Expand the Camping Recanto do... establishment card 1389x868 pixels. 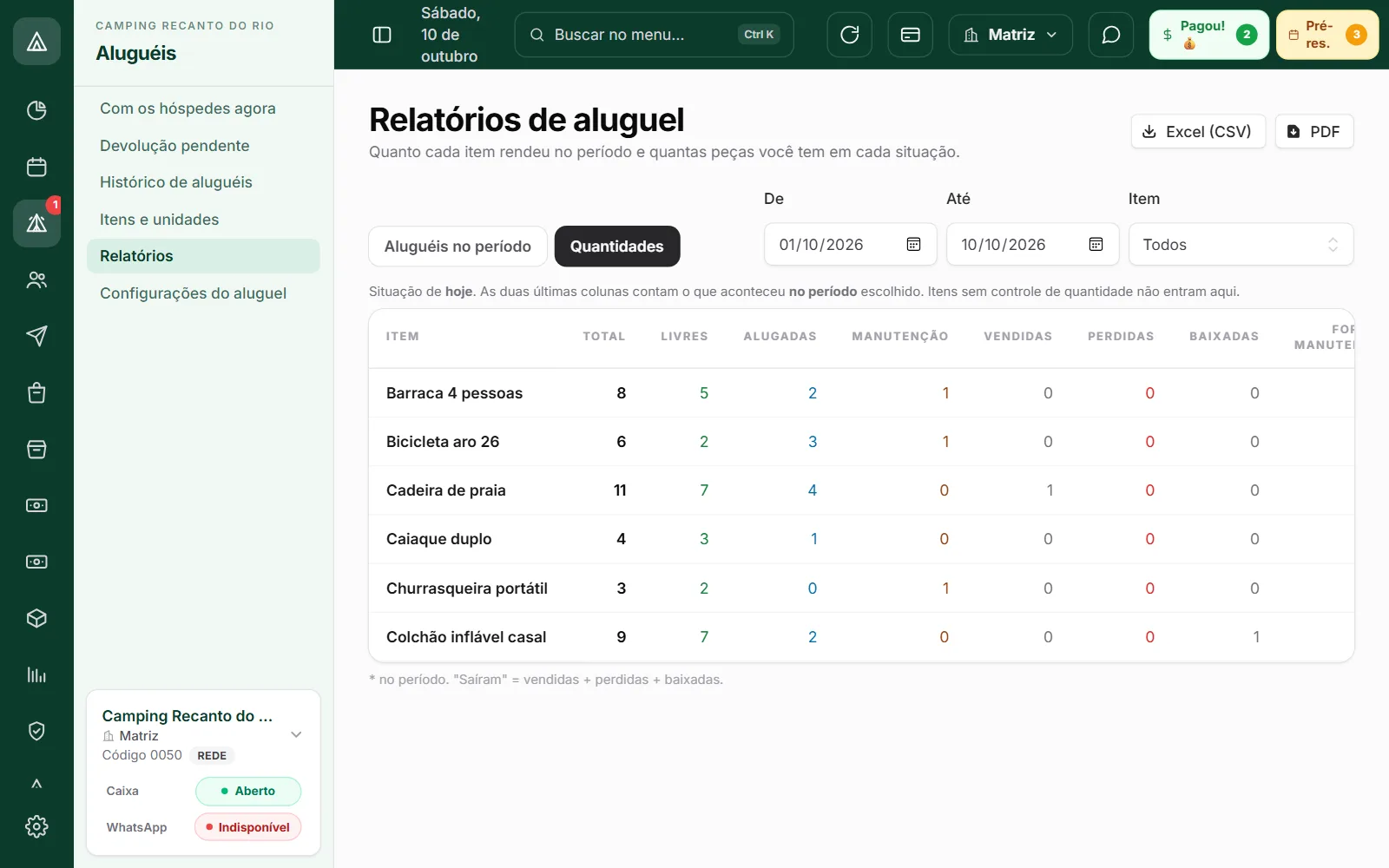coord(296,734)
